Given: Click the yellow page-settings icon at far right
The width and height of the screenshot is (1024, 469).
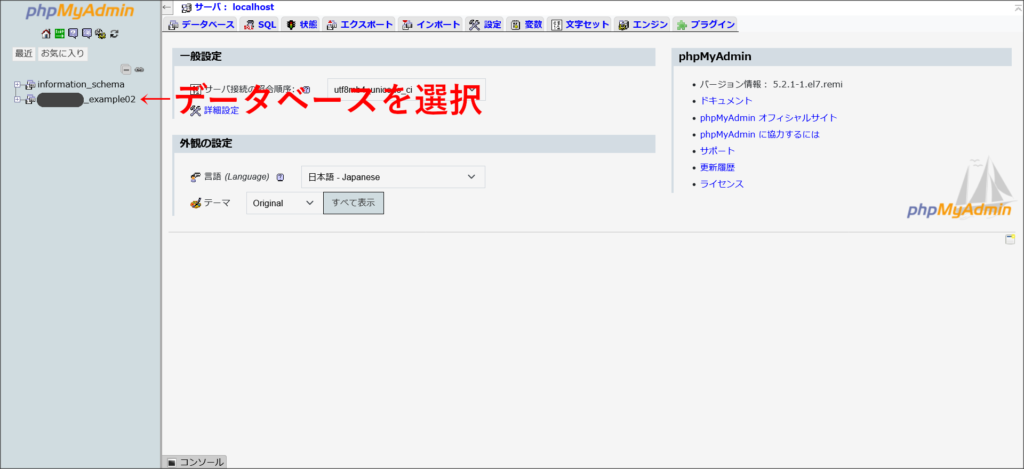Looking at the screenshot, I should pos(1010,239).
